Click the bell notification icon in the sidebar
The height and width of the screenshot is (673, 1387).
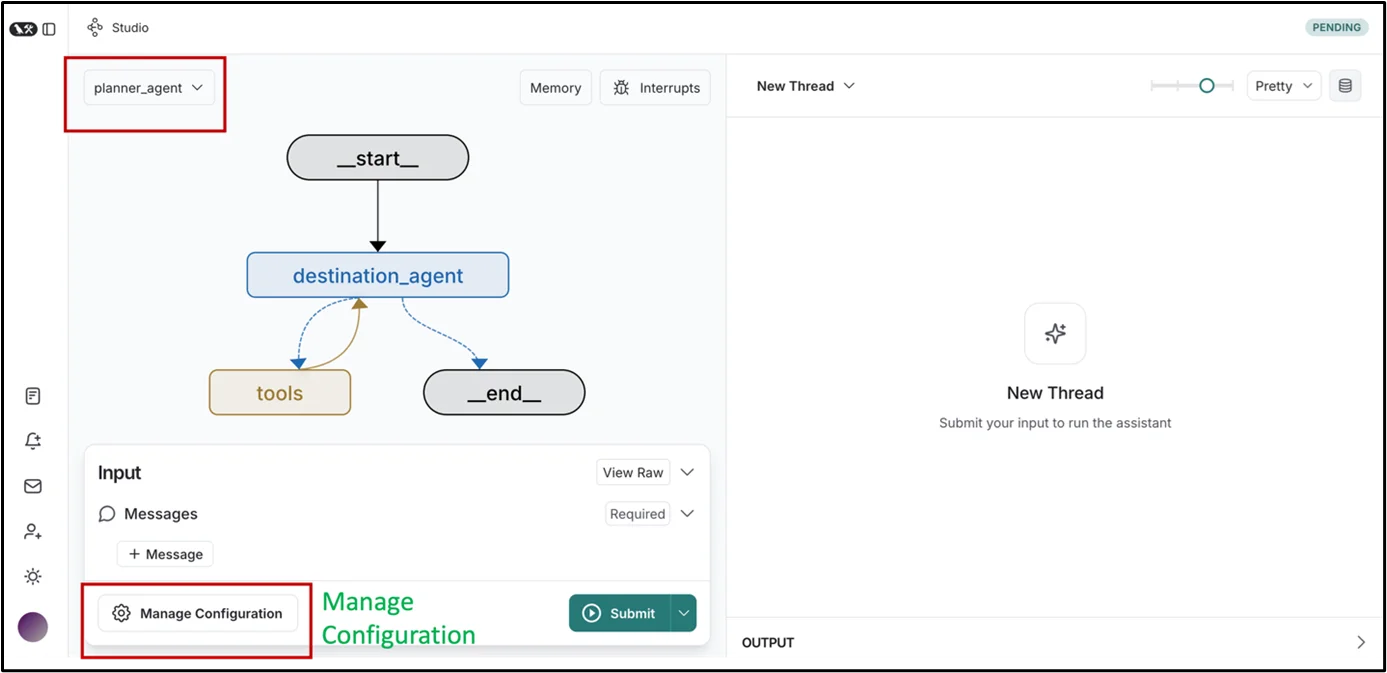coord(33,441)
